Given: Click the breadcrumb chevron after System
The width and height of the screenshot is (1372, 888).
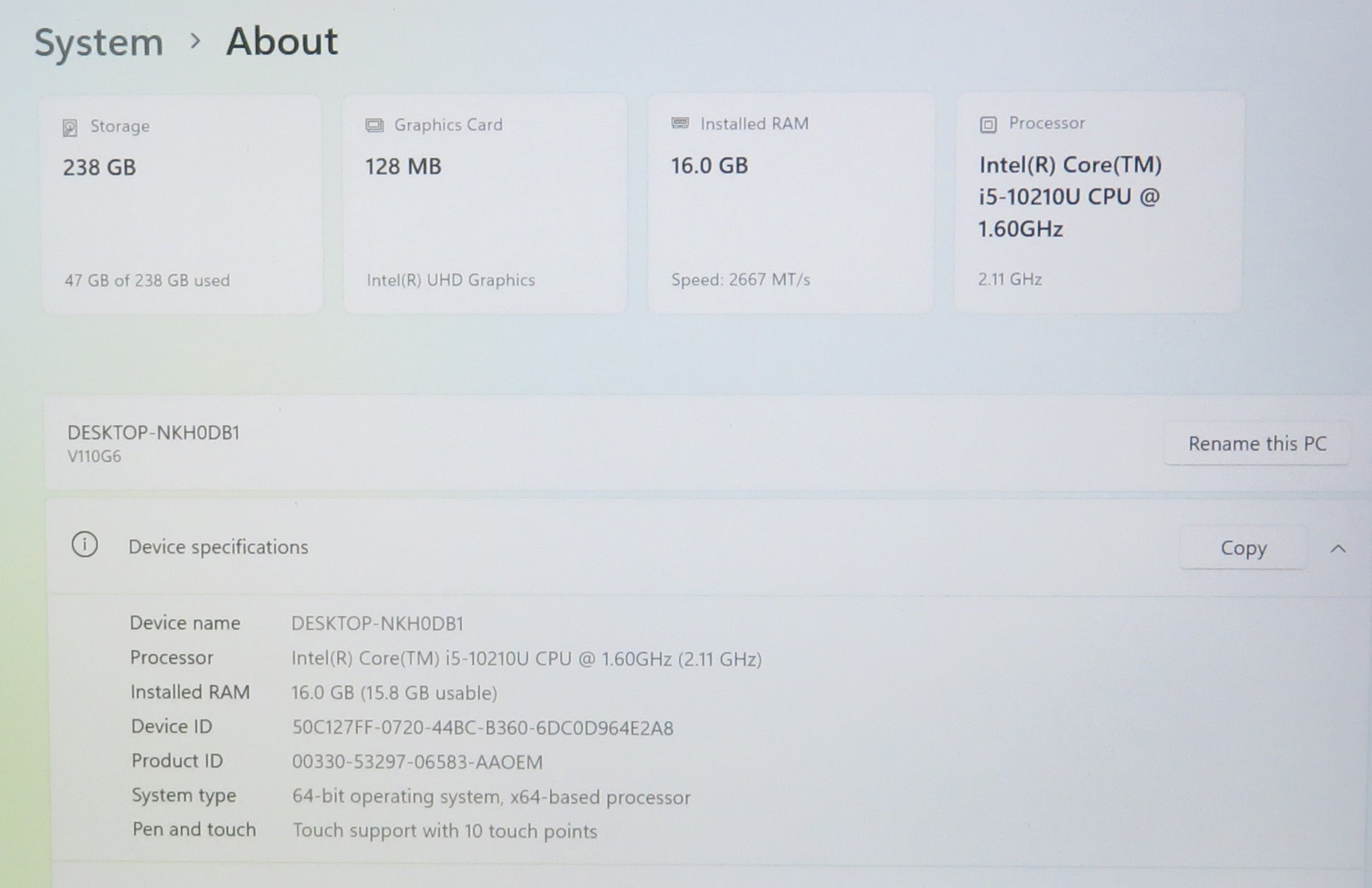Looking at the screenshot, I should click(195, 42).
